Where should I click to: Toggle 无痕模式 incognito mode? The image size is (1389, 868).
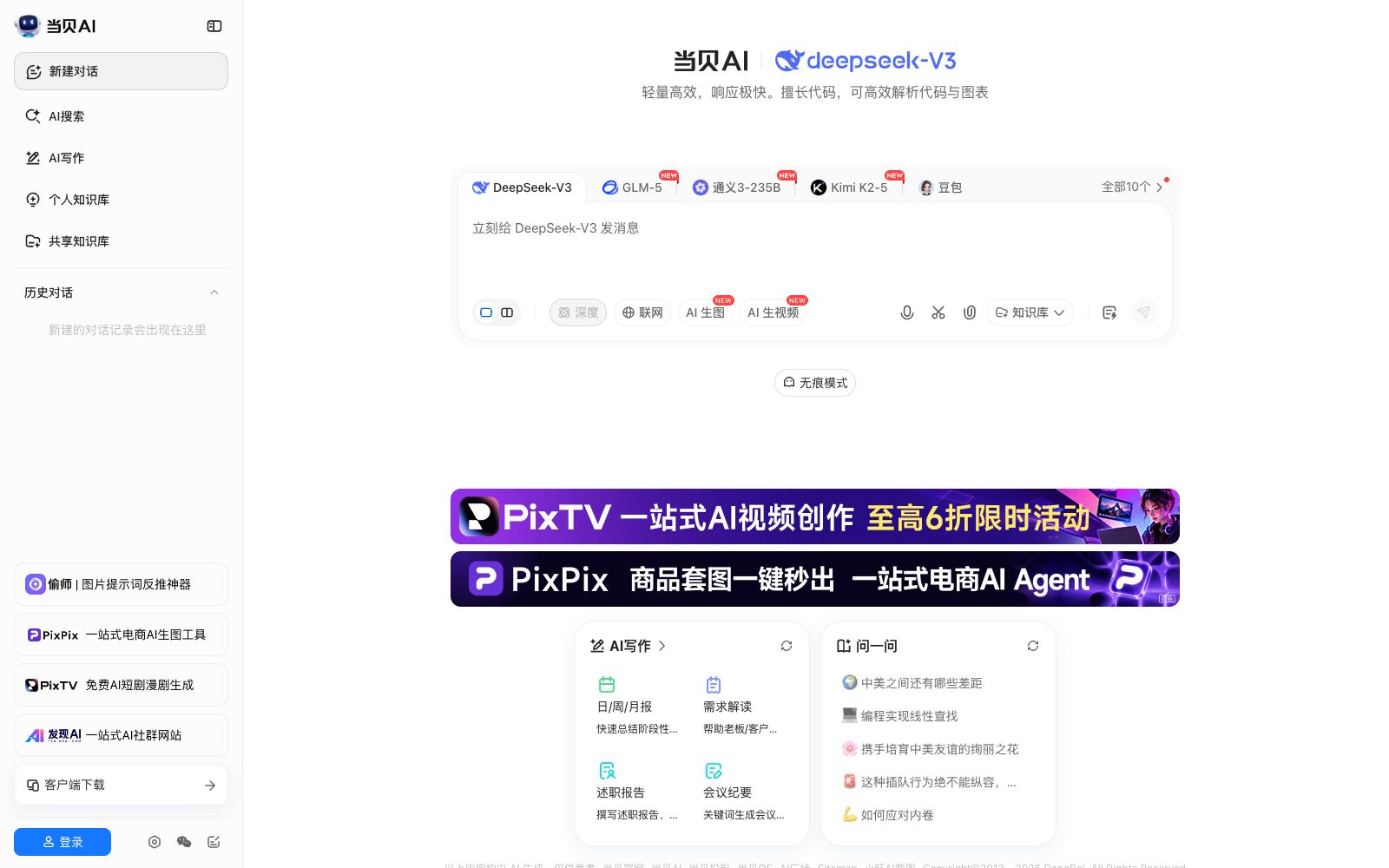pyautogui.click(x=815, y=383)
